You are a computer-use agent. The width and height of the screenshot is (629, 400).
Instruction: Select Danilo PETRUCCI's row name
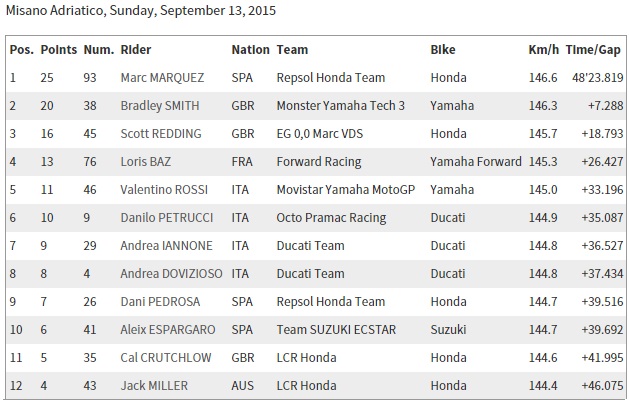point(161,217)
